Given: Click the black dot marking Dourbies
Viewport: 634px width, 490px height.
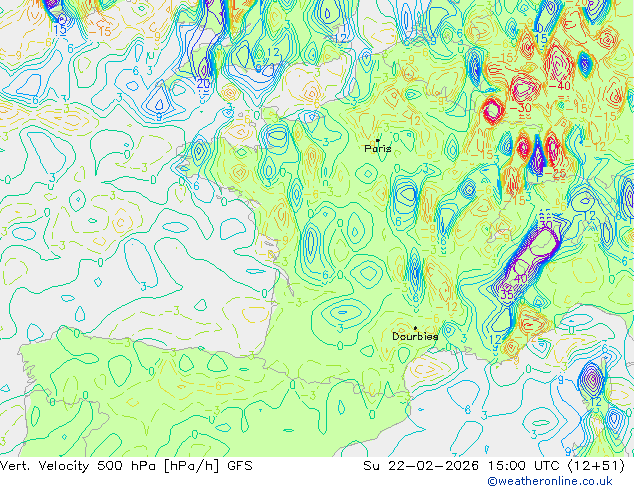Looking at the screenshot, I should click(x=415, y=328).
